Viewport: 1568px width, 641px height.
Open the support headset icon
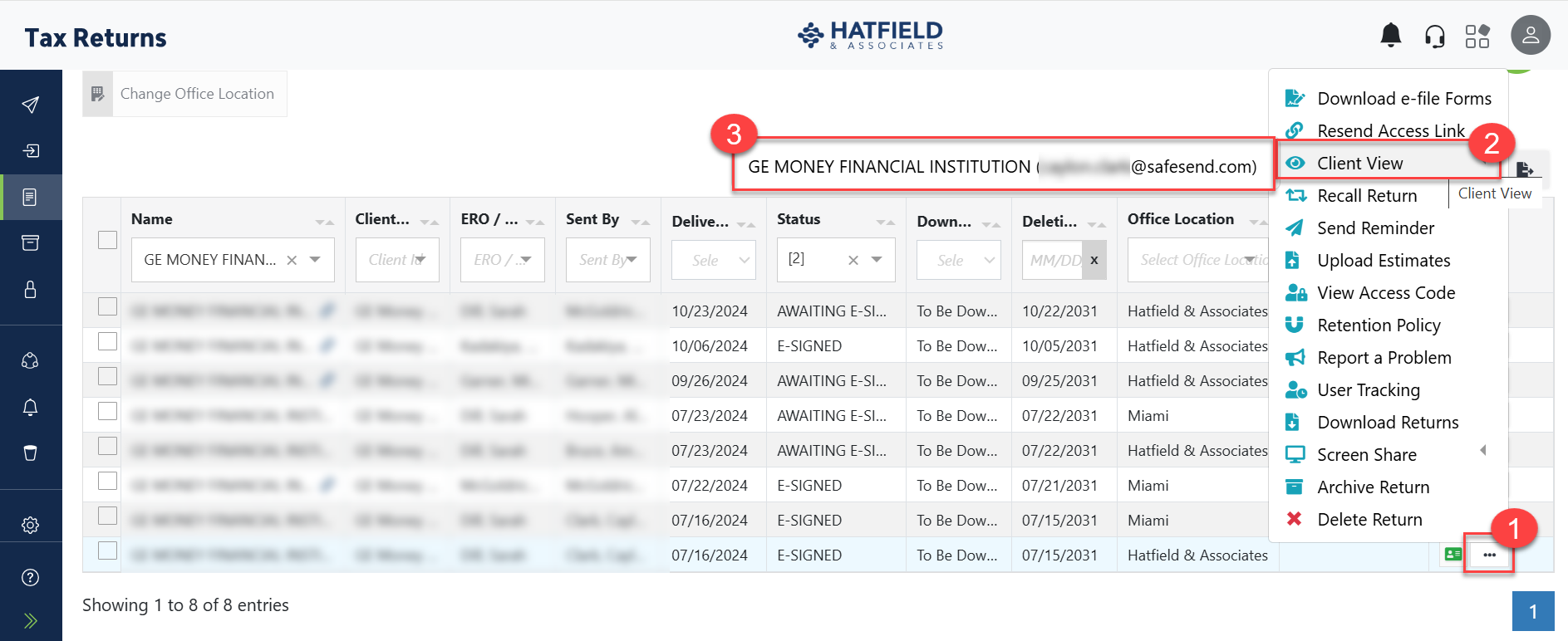(x=1434, y=37)
